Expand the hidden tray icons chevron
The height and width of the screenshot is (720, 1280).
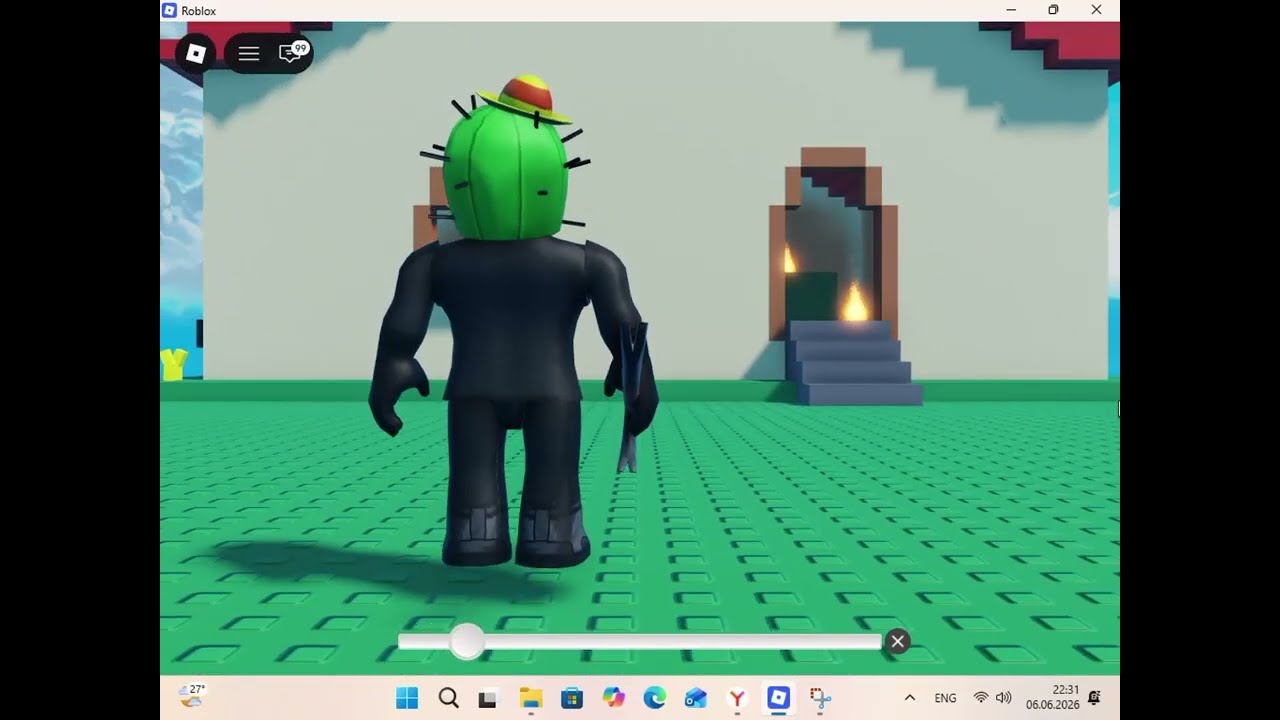(909, 698)
